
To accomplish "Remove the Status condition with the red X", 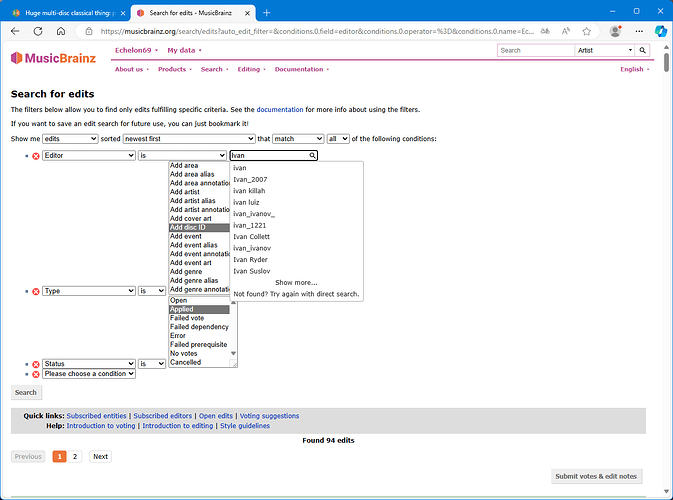I will (x=36, y=364).
